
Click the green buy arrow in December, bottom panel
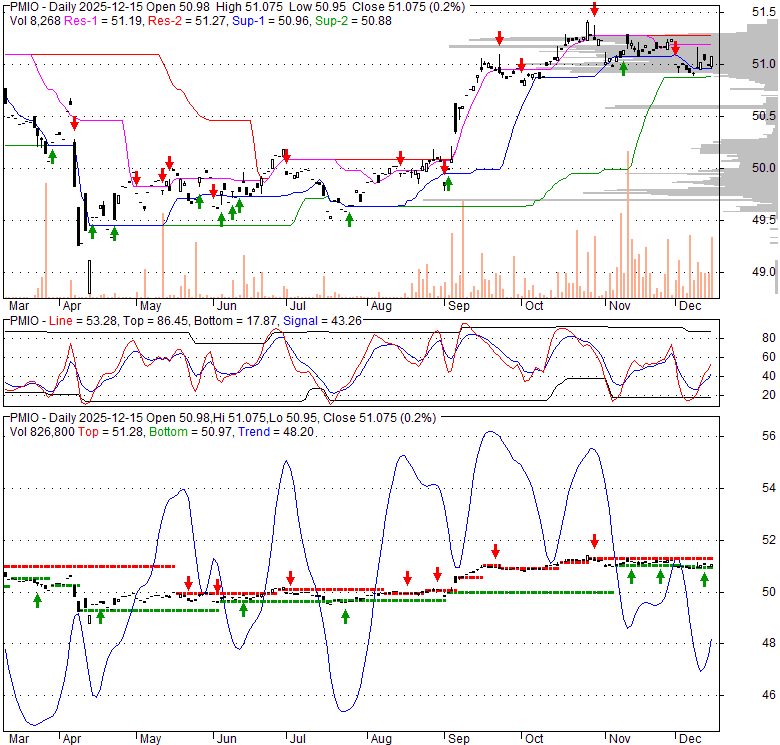[x=705, y=578]
